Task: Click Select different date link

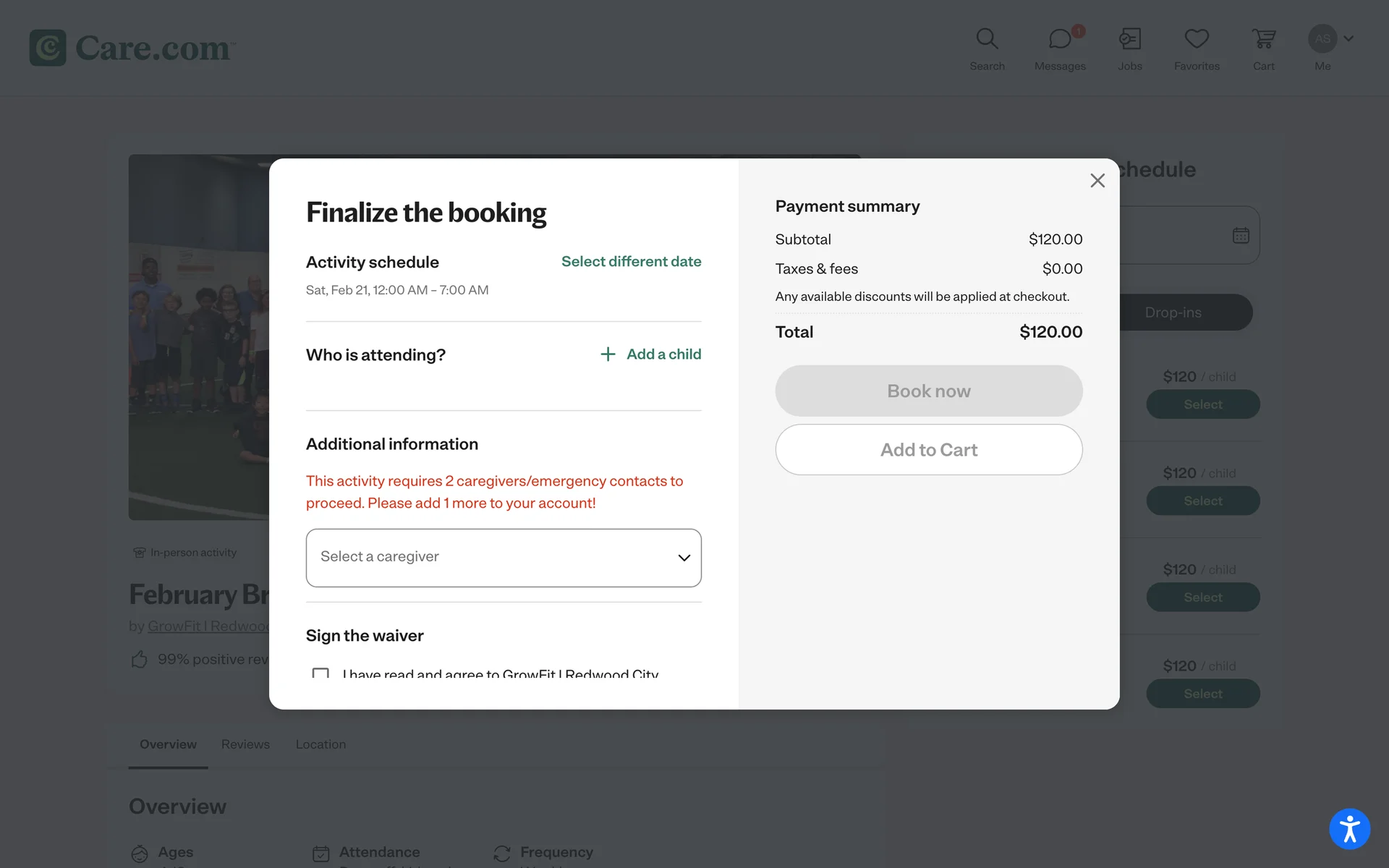Action: pos(631,262)
